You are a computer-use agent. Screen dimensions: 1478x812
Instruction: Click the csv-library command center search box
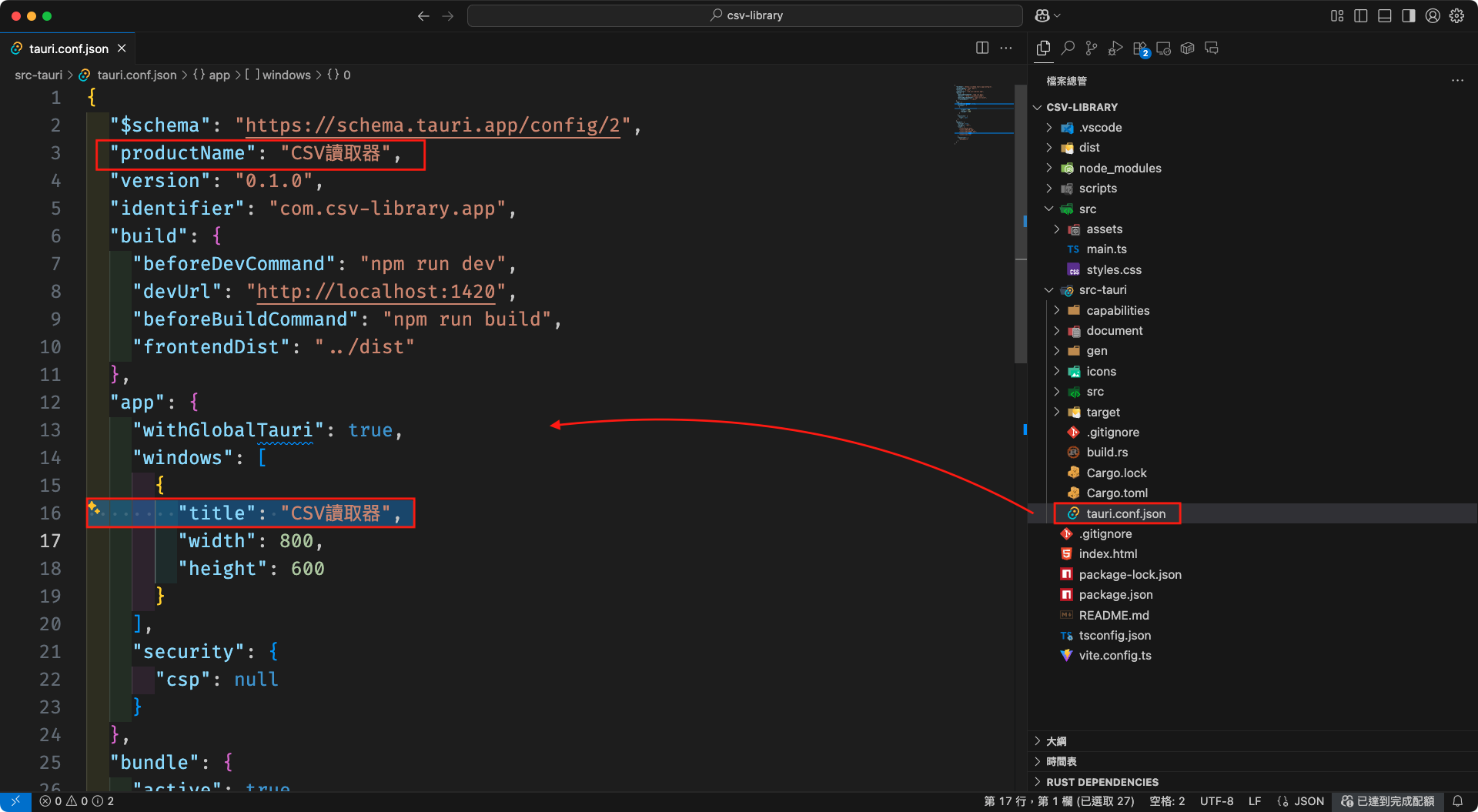click(x=745, y=15)
